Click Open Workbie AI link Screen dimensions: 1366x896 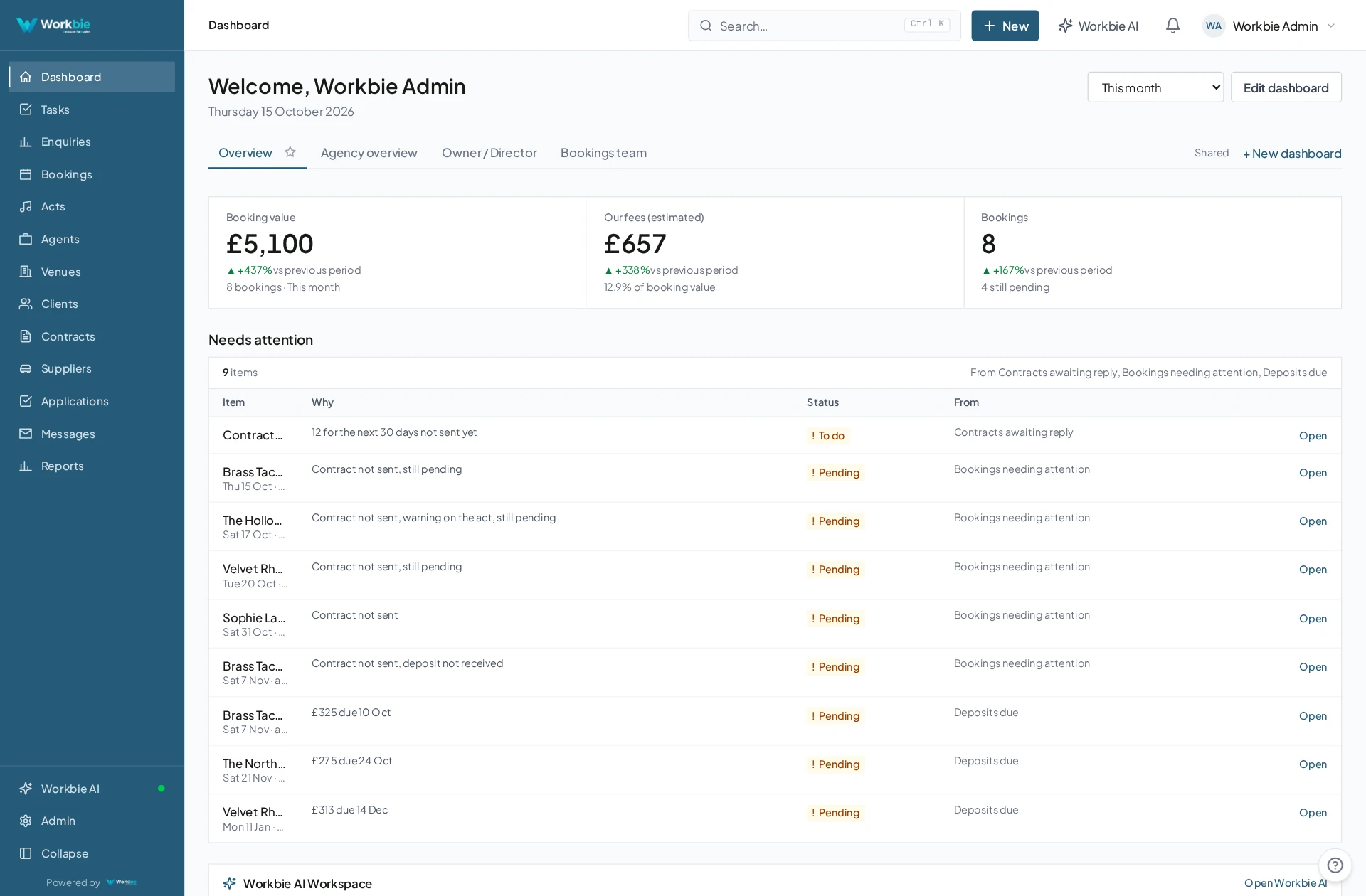(1286, 883)
